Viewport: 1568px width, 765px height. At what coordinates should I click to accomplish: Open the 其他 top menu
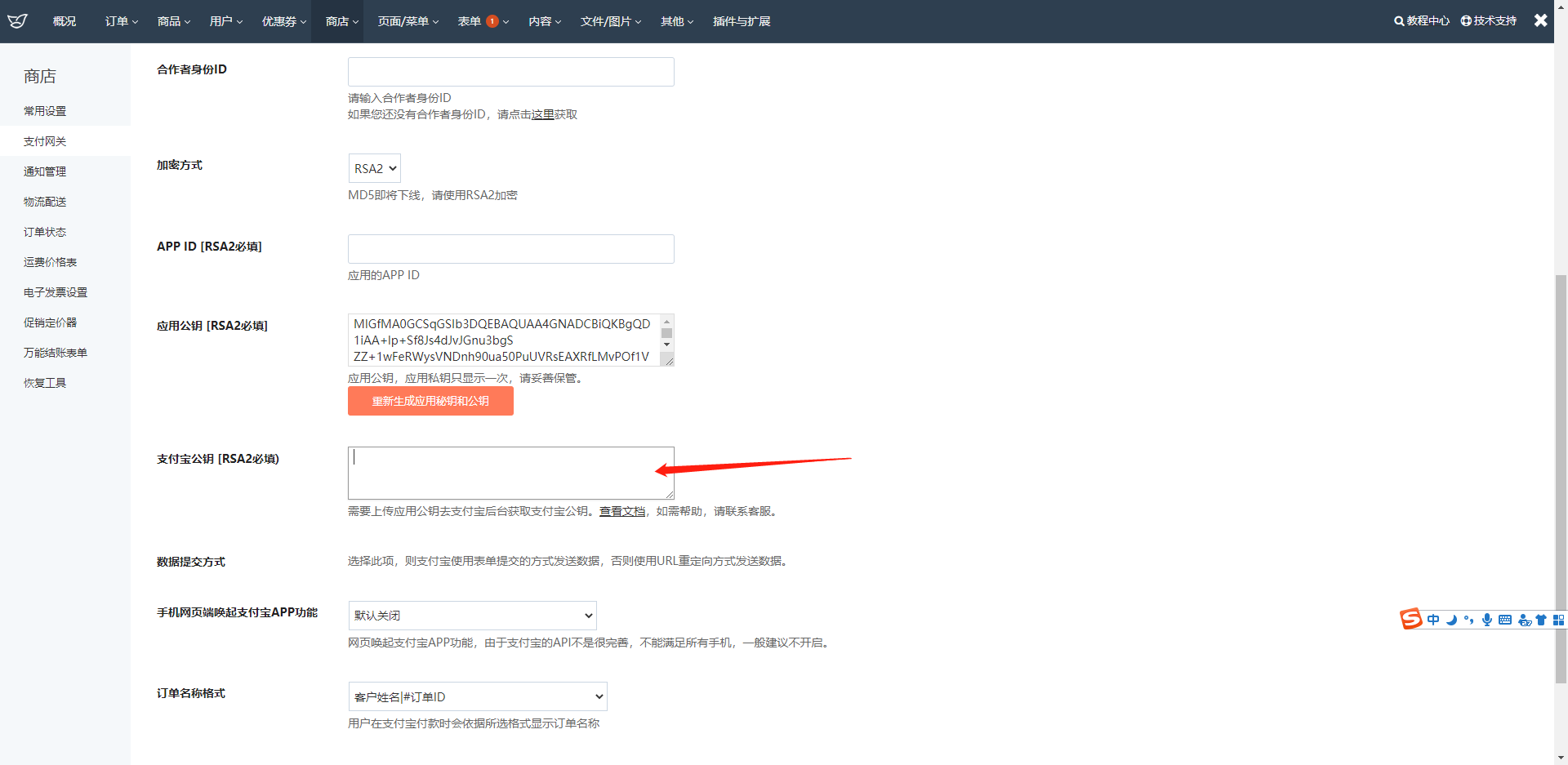point(677,21)
